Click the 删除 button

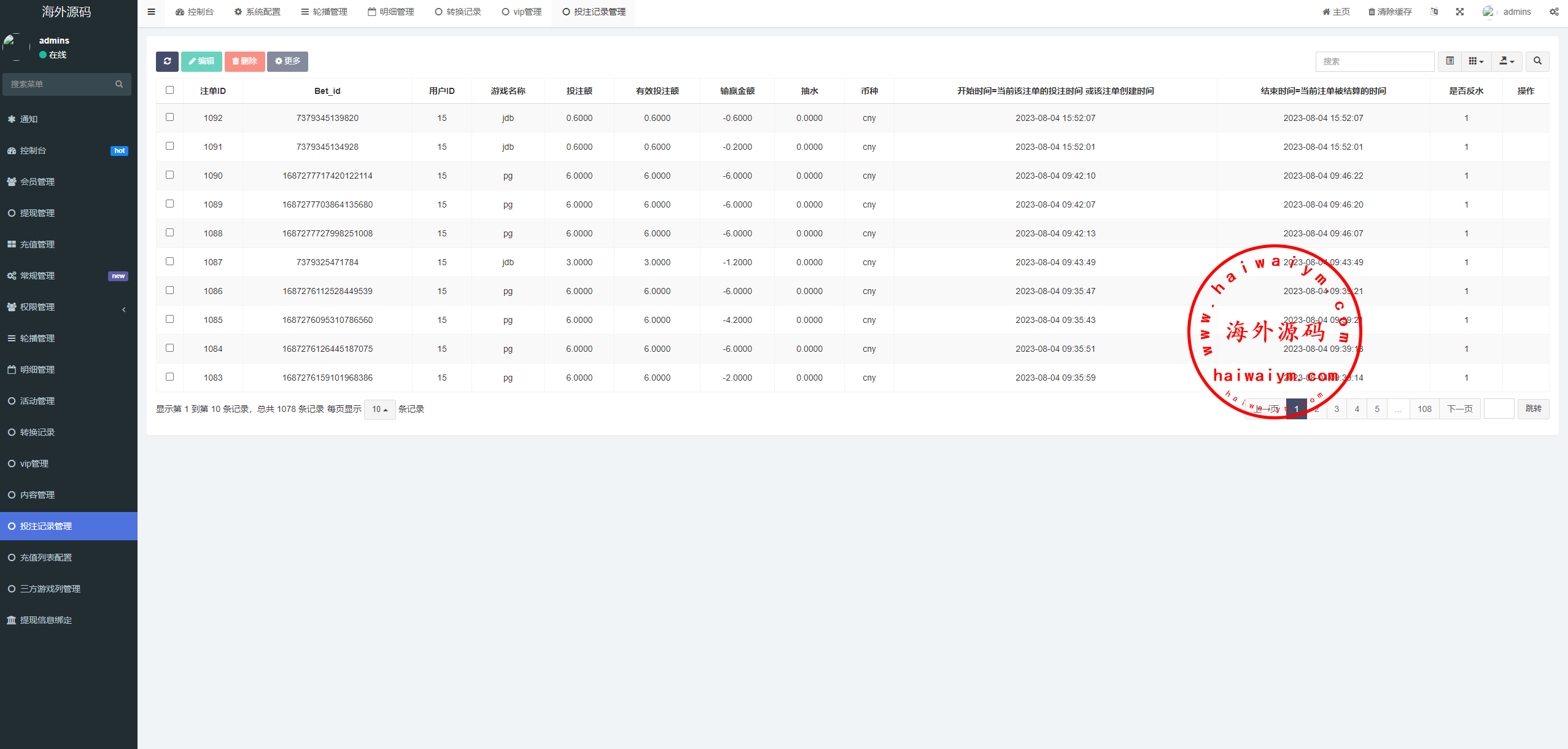(x=244, y=61)
